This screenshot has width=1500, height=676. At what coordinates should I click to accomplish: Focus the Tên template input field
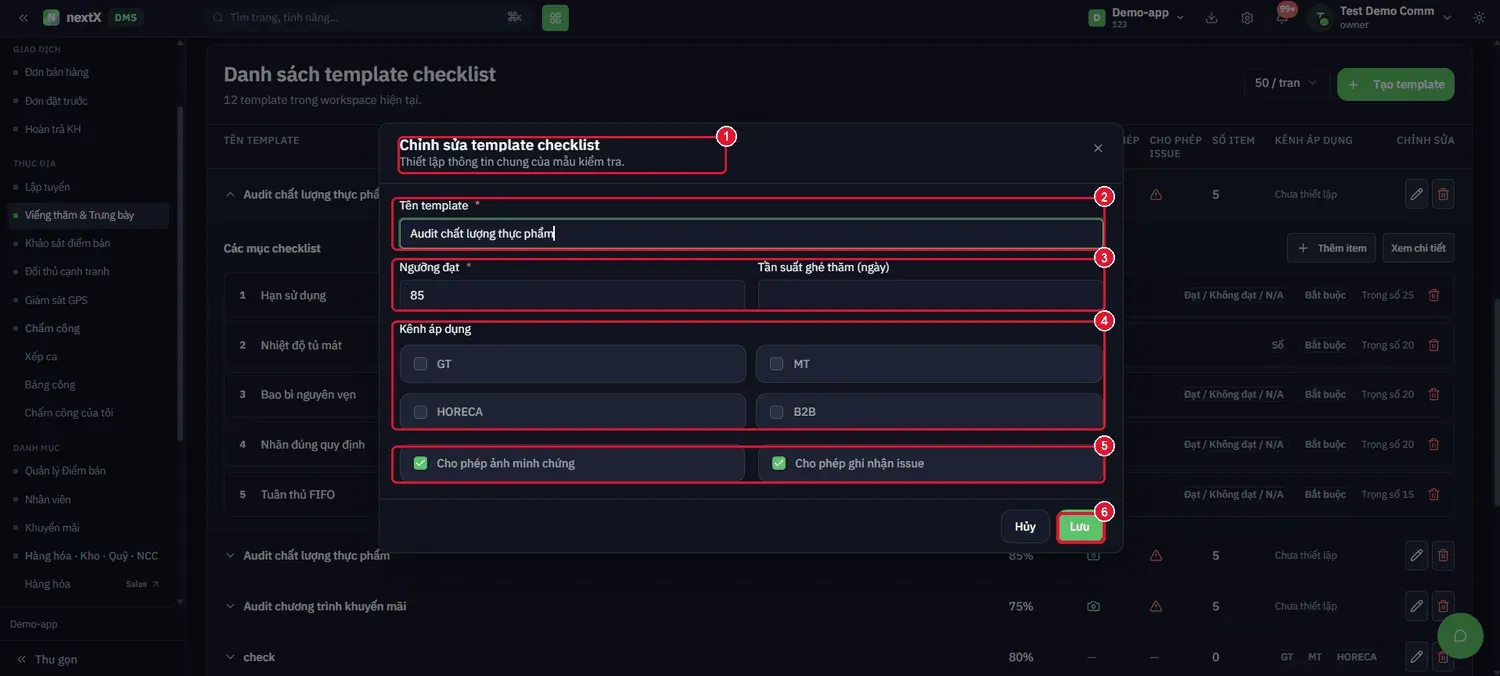click(x=751, y=233)
